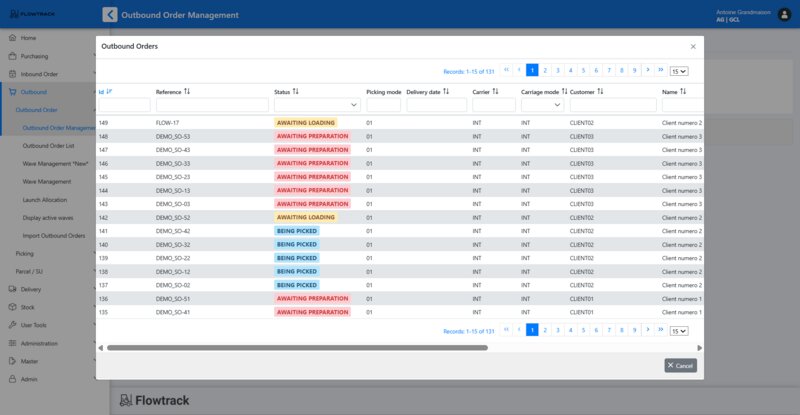The height and width of the screenshot is (415, 800).
Task: Close the Outbound Orders dialog
Action: point(693,46)
